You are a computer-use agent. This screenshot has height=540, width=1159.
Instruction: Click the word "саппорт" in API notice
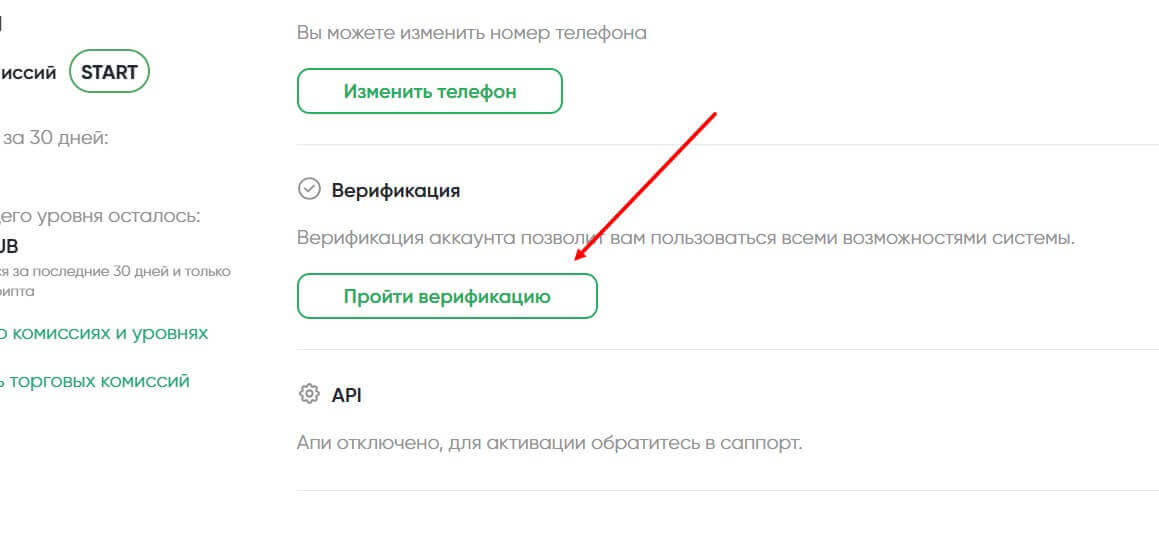[x=763, y=442]
